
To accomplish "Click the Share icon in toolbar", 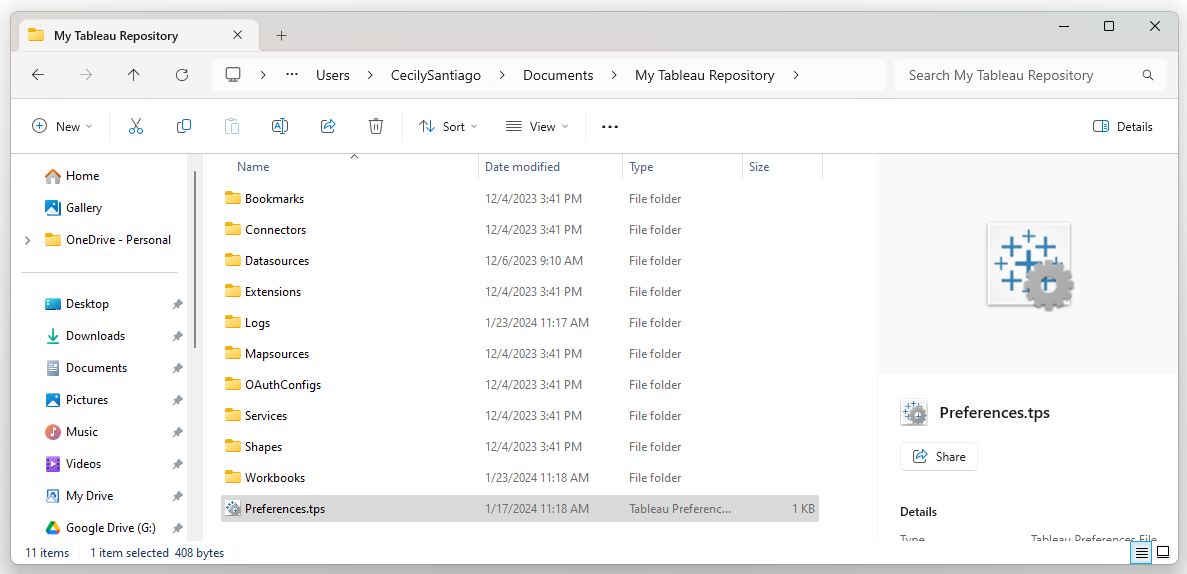I will coord(328,126).
